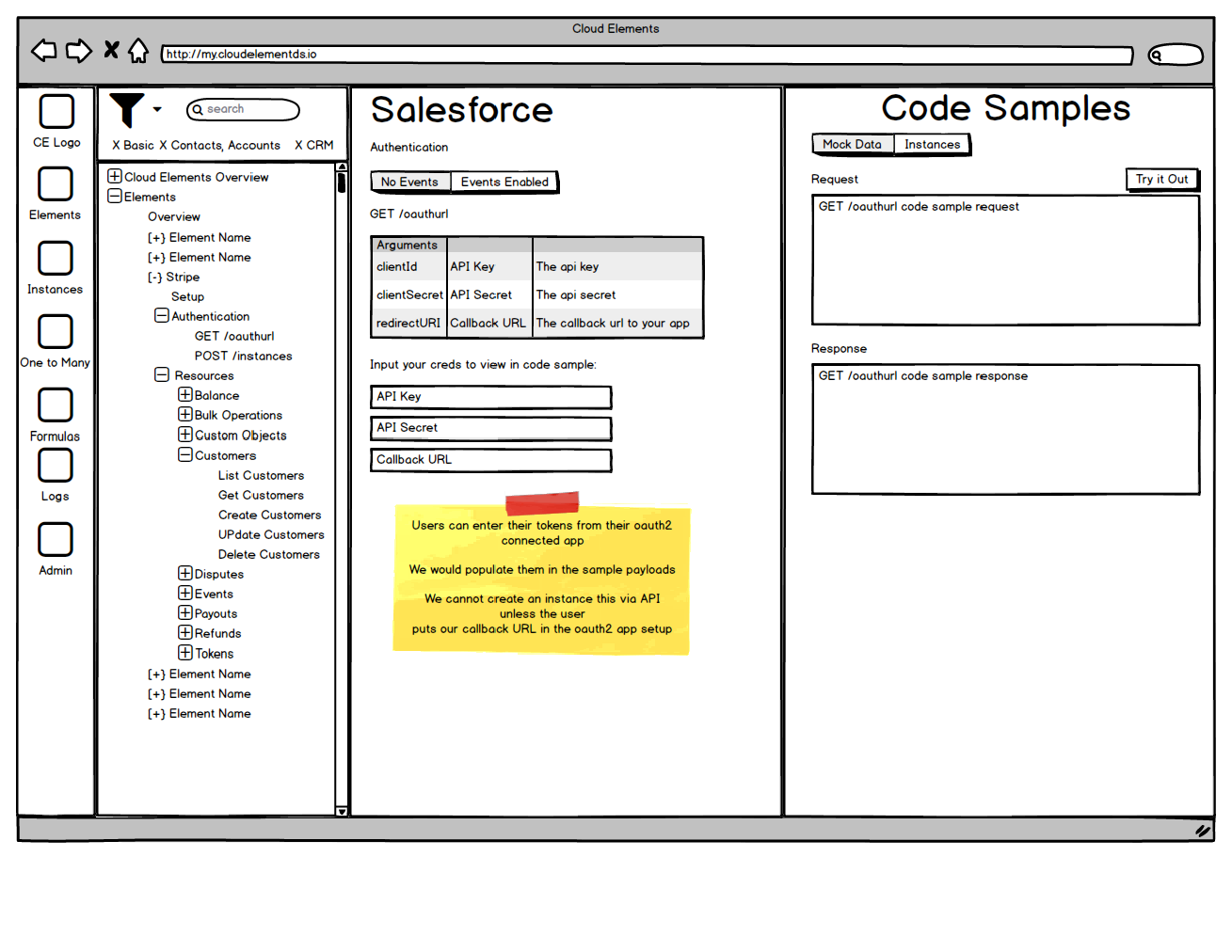This screenshot has height=952, width=1232.
Task: Collapse the Elements tree node
Action: pyautogui.click(x=115, y=196)
